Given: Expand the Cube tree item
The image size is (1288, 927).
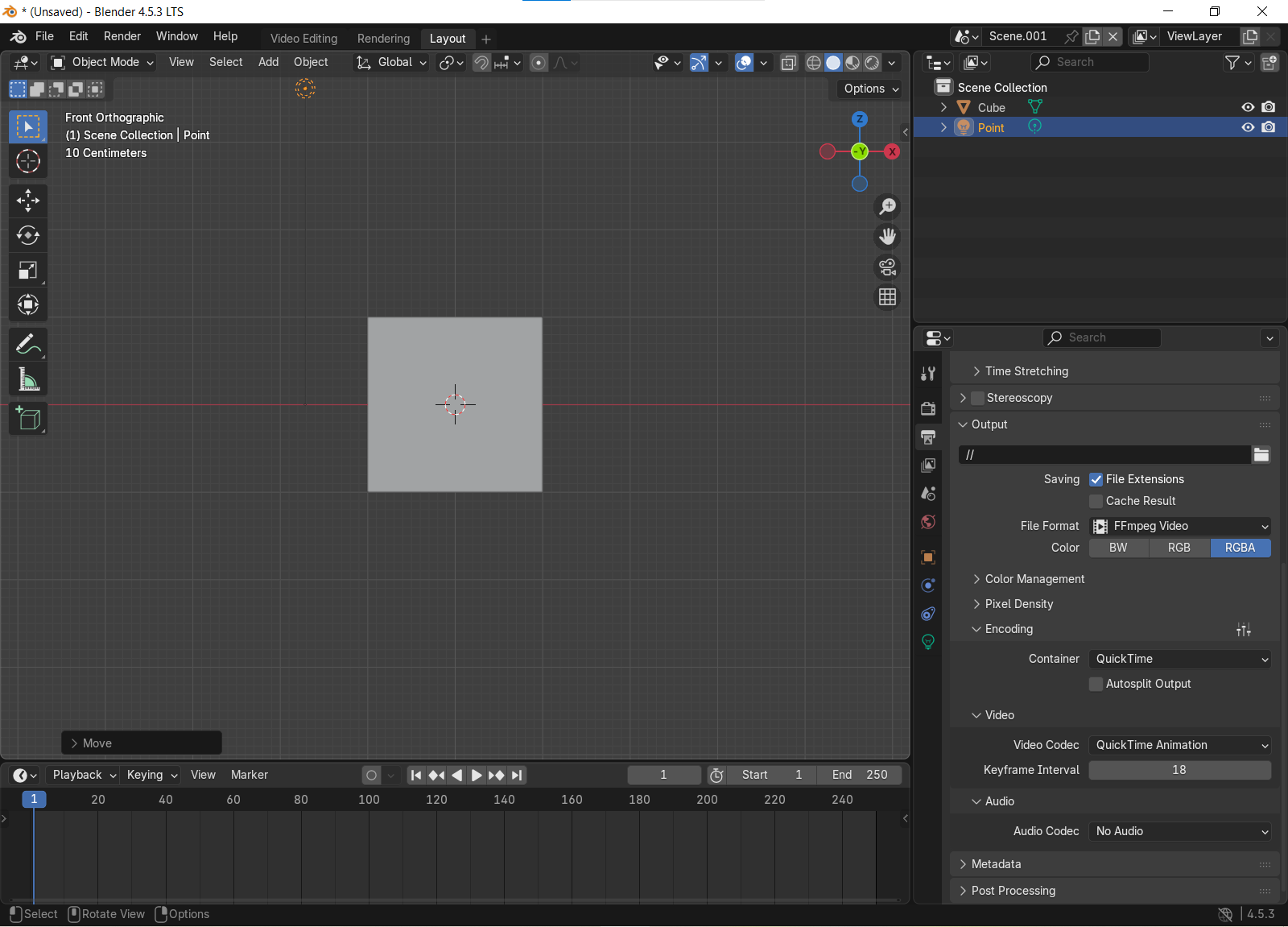Looking at the screenshot, I should point(943,107).
